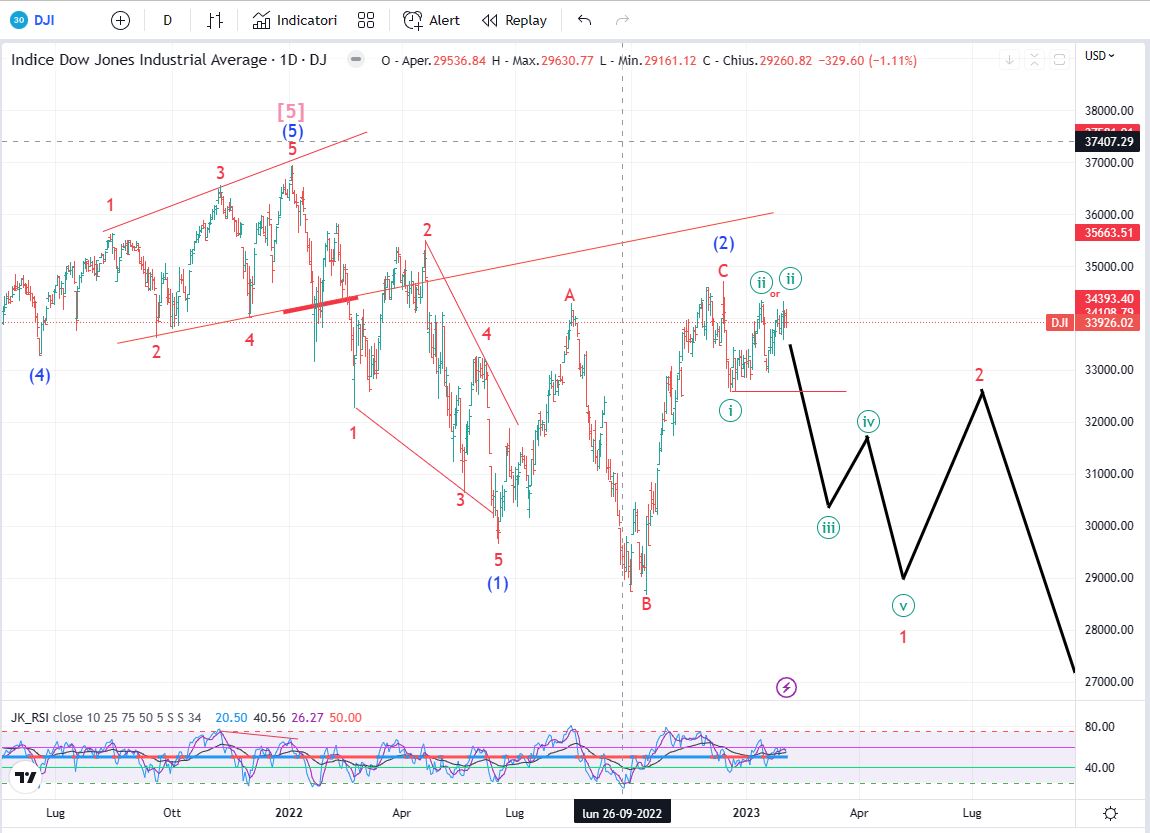1150x833 pixels.
Task: Click the closing price value 29260.82
Action: (x=785, y=61)
